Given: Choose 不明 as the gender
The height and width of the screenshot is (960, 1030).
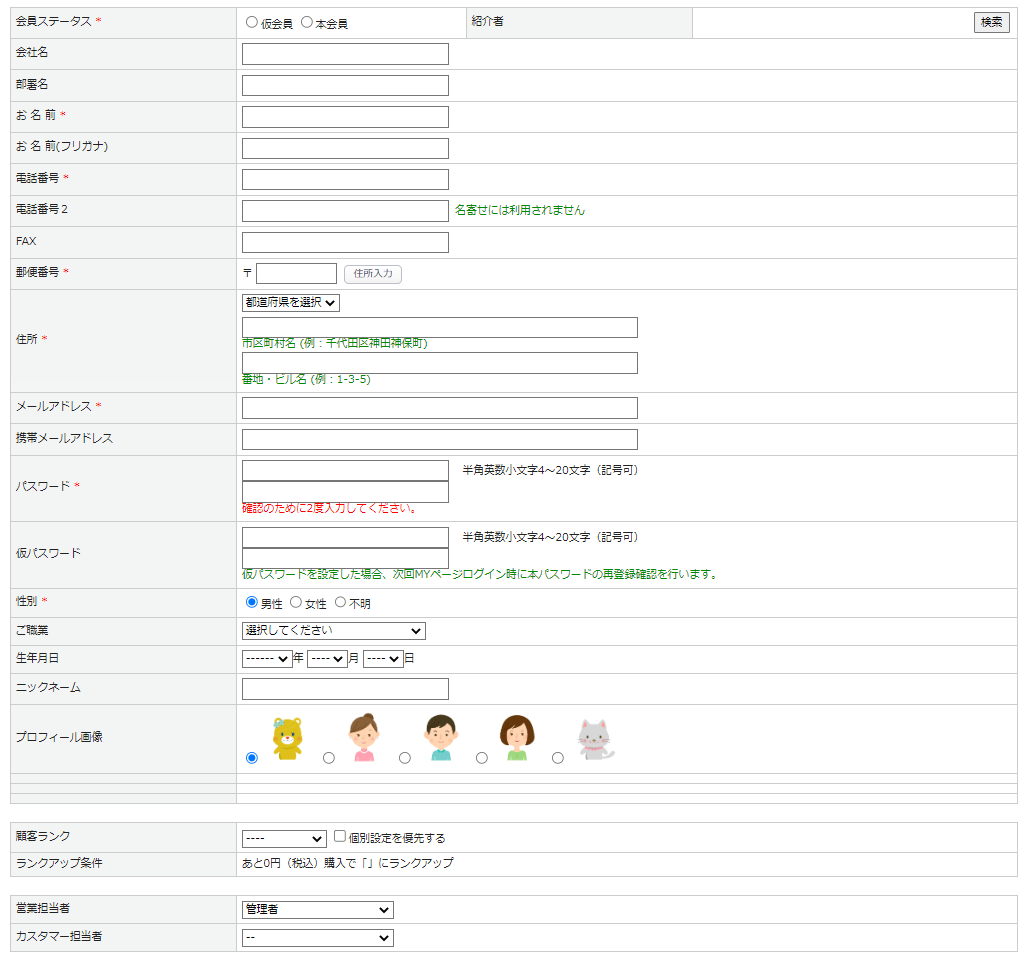Looking at the screenshot, I should [x=340, y=602].
